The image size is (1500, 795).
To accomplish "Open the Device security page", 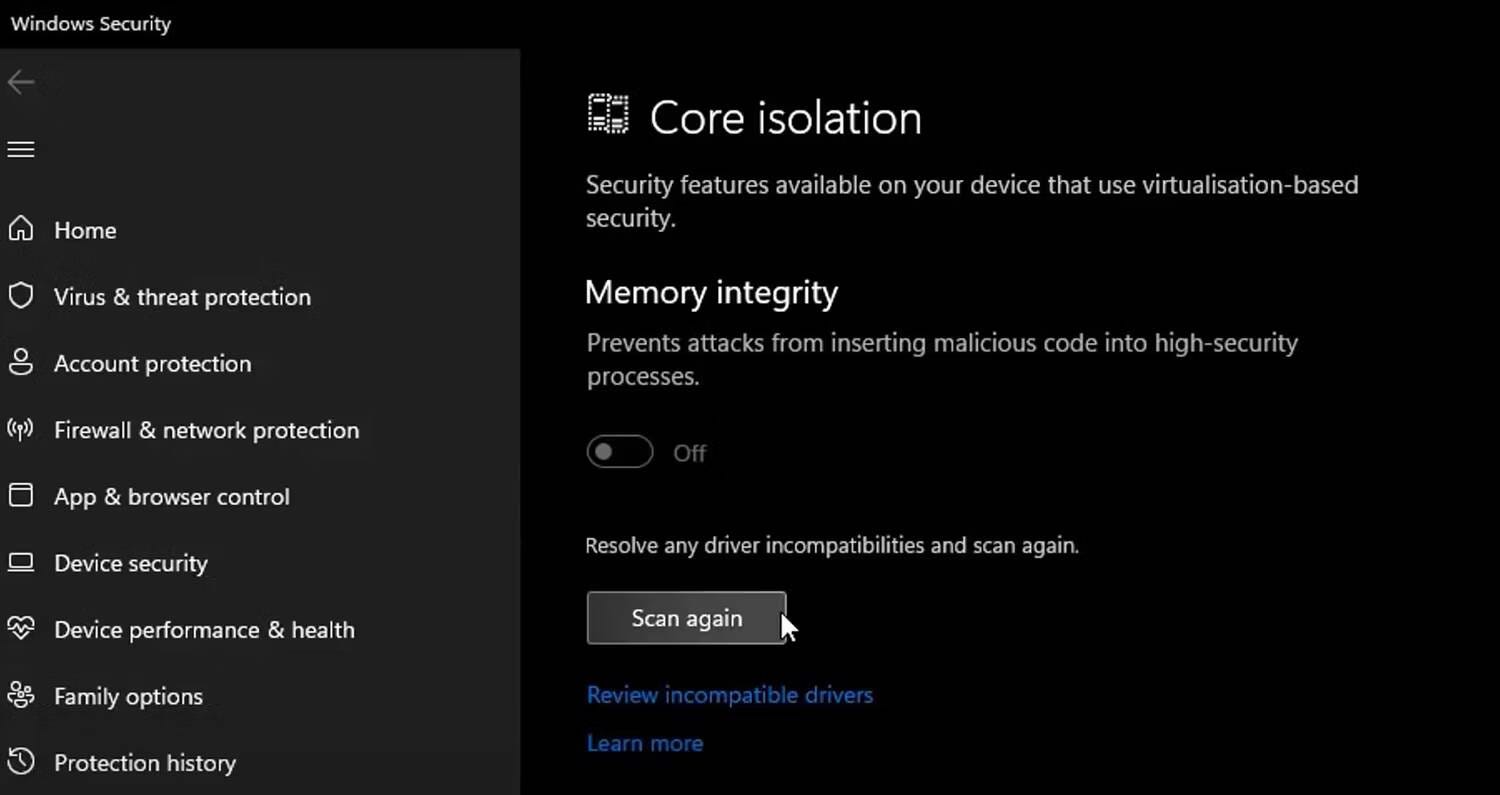I will tap(130, 562).
